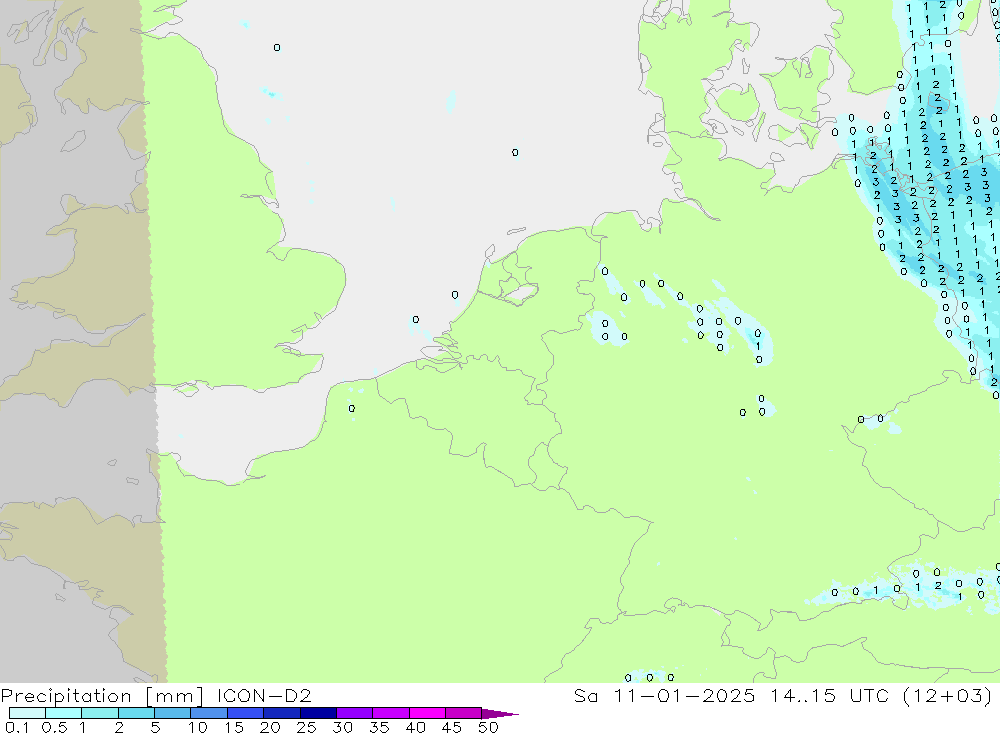
Task: Click the 2–5 mm legend color segment
Action: (136, 713)
